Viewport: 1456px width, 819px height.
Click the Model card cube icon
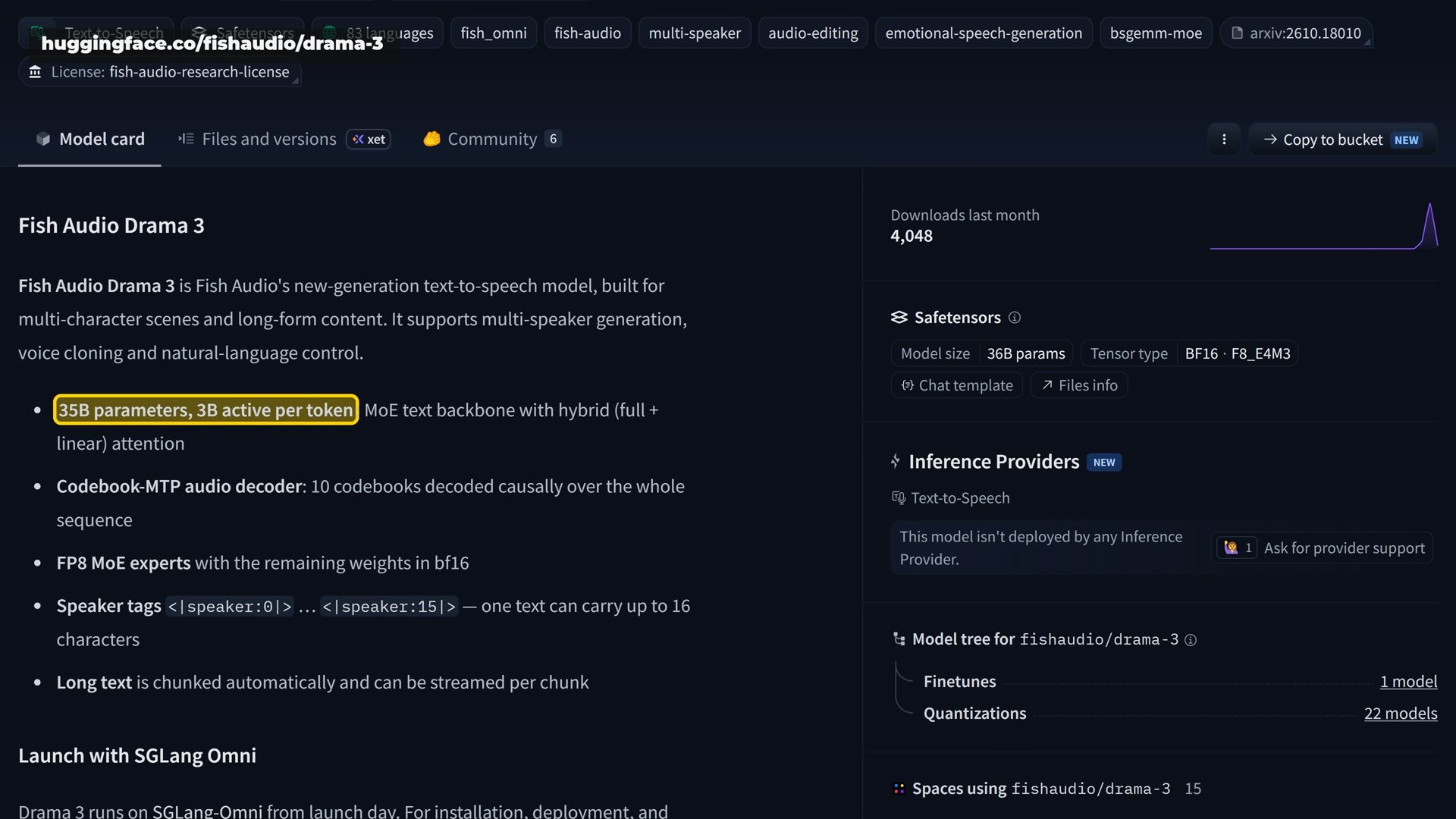(x=43, y=139)
